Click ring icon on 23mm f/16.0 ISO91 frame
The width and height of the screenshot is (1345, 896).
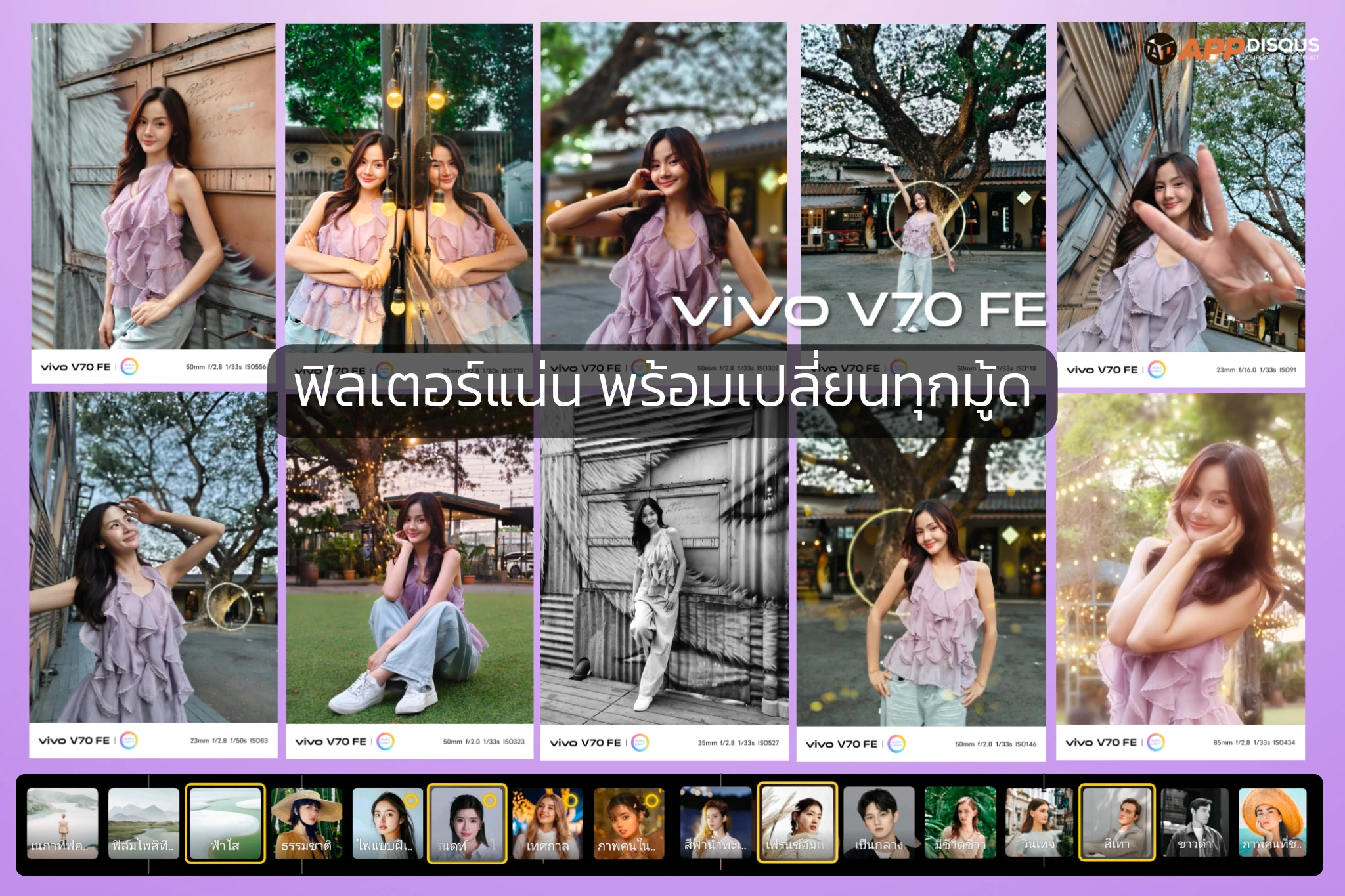[1157, 370]
